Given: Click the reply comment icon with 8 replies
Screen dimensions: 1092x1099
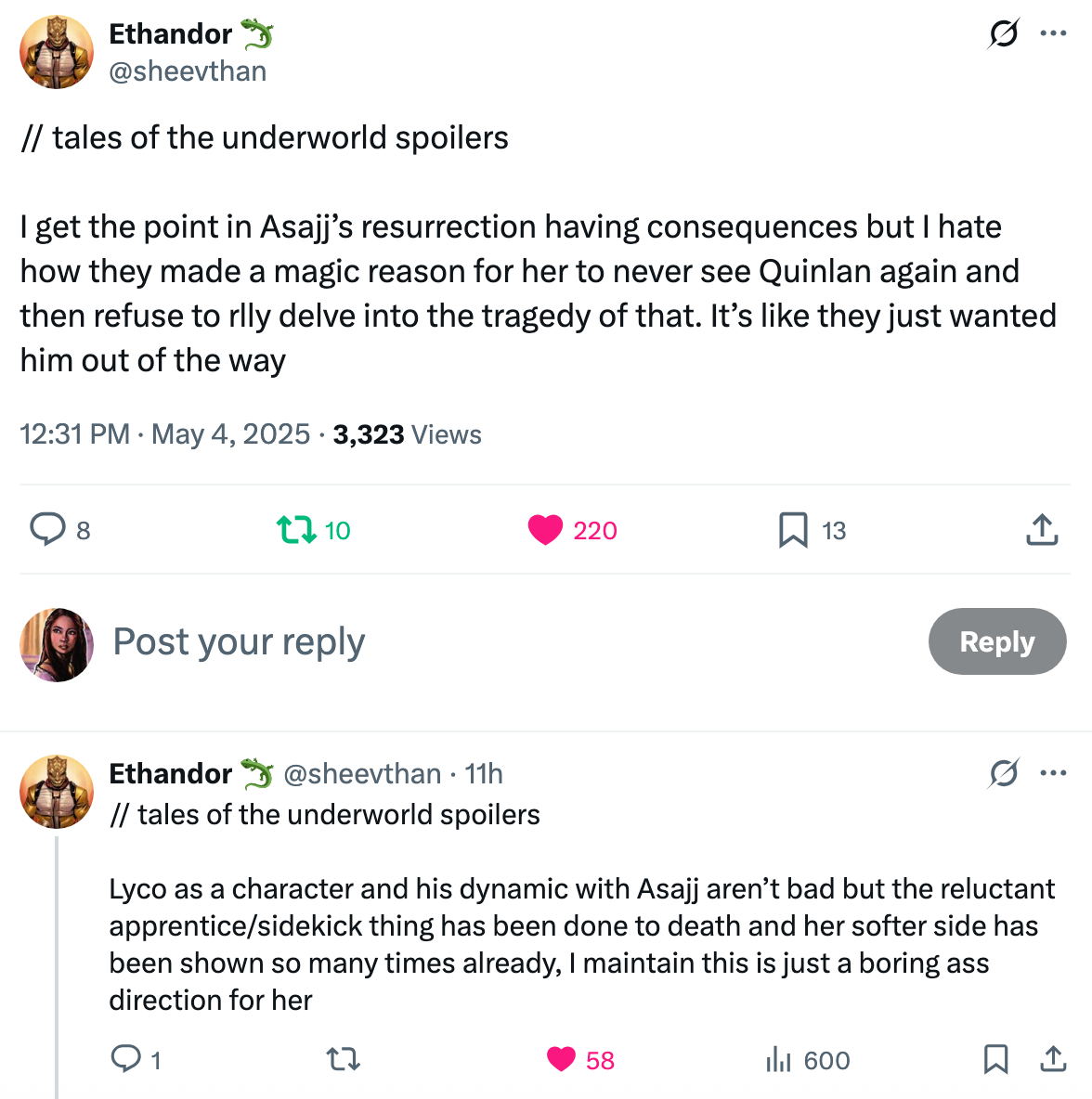Looking at the screenshot, I should (x=47, y=530).
